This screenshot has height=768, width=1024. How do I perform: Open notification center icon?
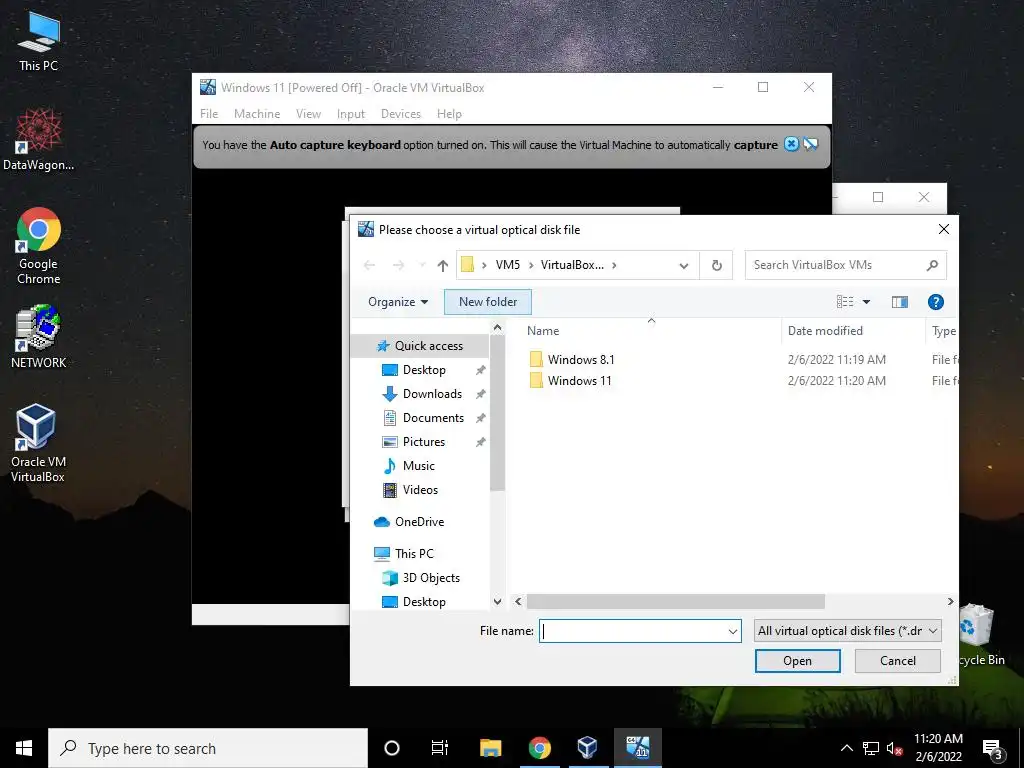click(x=992, y=749)
